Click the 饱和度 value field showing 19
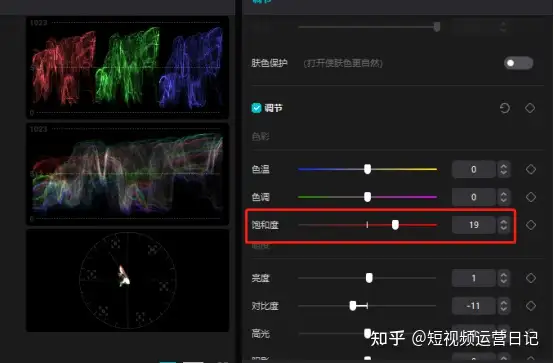Screen dimensions: 554x363 tap(474, 225)
